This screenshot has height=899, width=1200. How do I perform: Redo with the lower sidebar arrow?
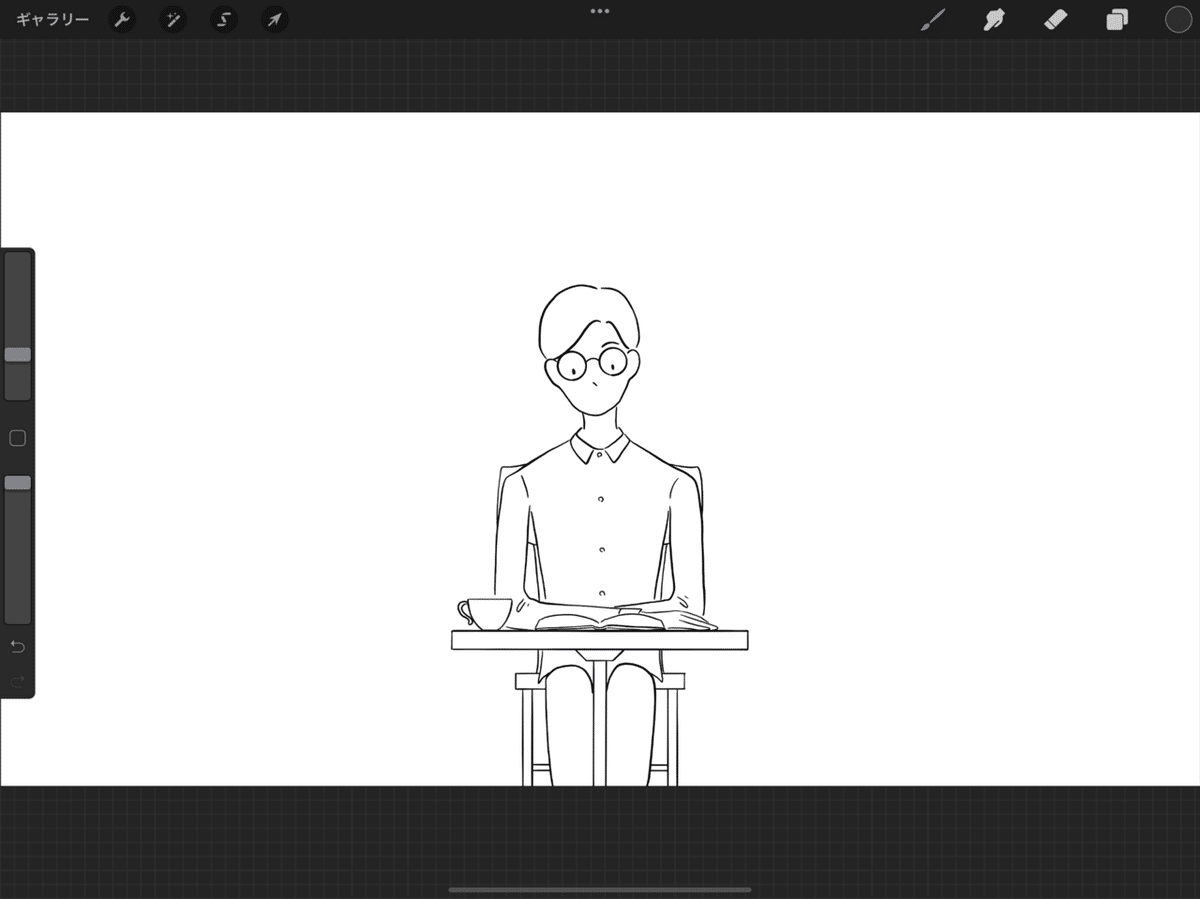(x=17, y=681)
